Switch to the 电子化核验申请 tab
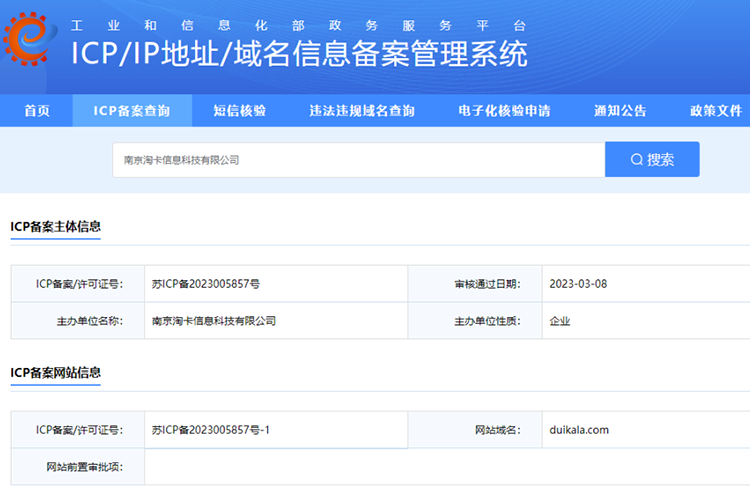This screenshot has width=750, height=495. [x=504, y=110]
